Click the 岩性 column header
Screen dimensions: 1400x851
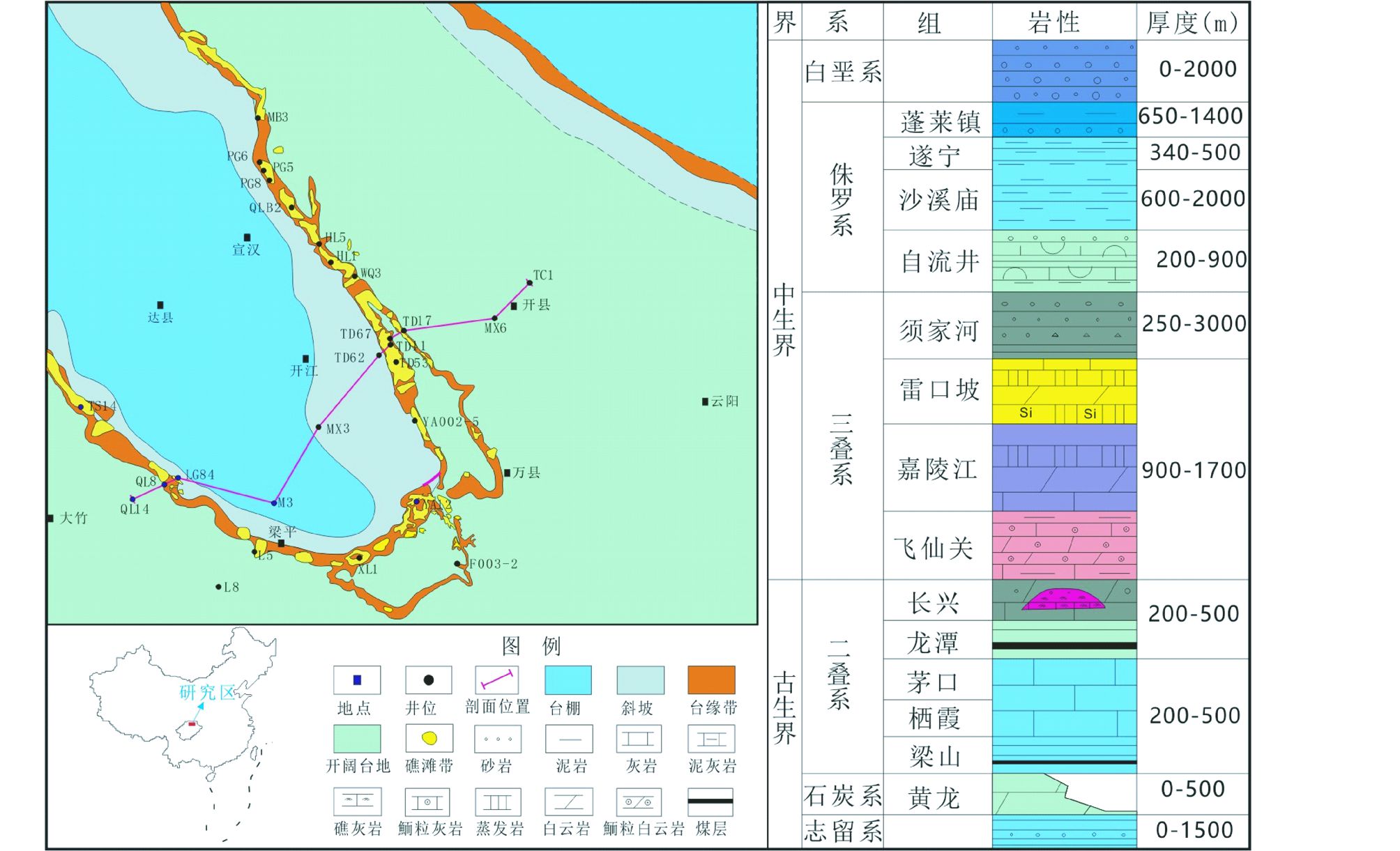coord(1053,23)
